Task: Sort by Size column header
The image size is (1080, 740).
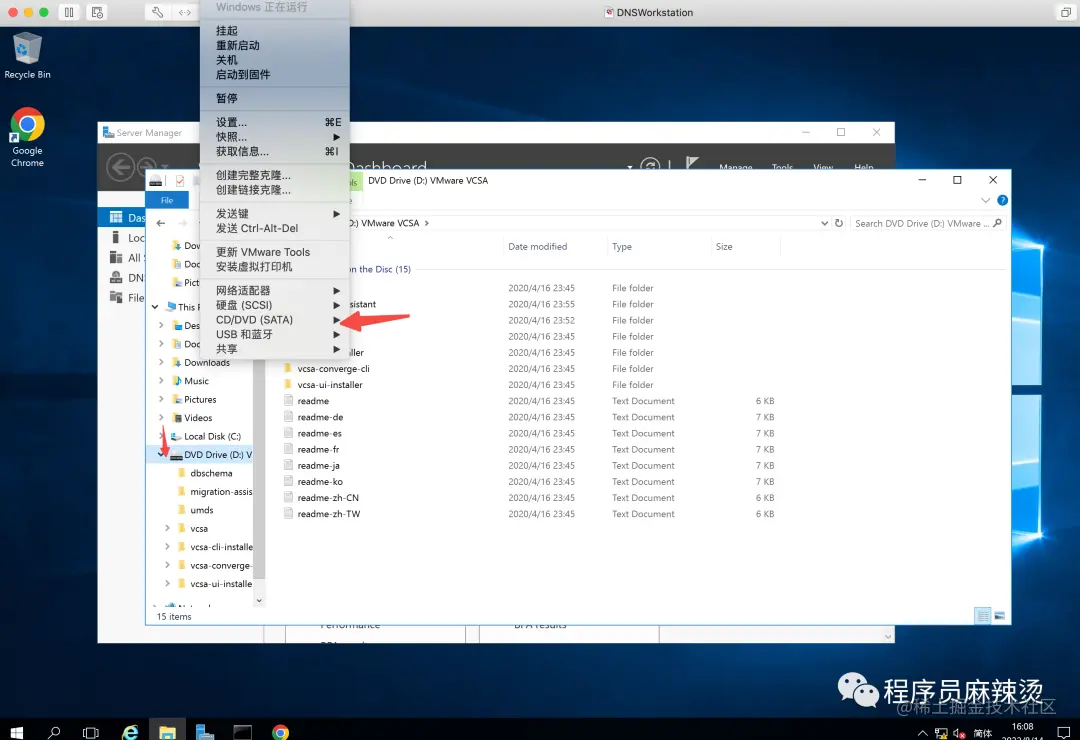Action: (724, 246)
